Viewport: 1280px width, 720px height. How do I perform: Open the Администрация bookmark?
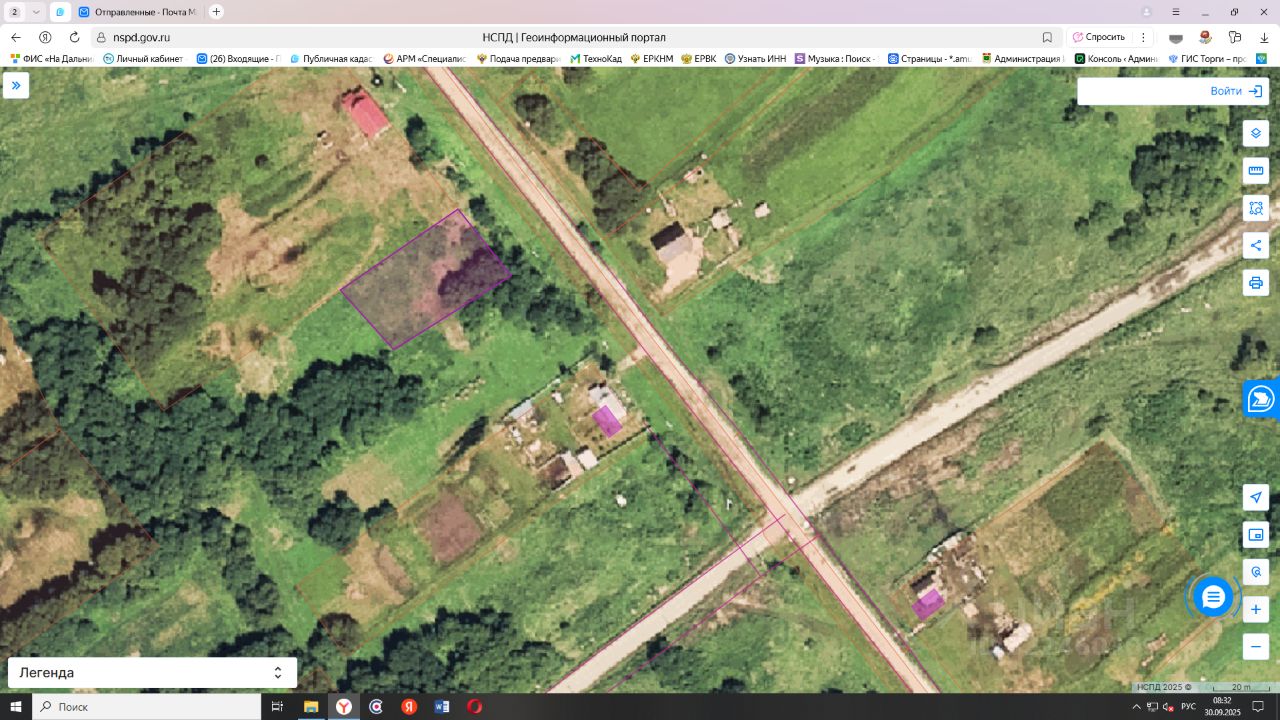tap(1024, 59)
